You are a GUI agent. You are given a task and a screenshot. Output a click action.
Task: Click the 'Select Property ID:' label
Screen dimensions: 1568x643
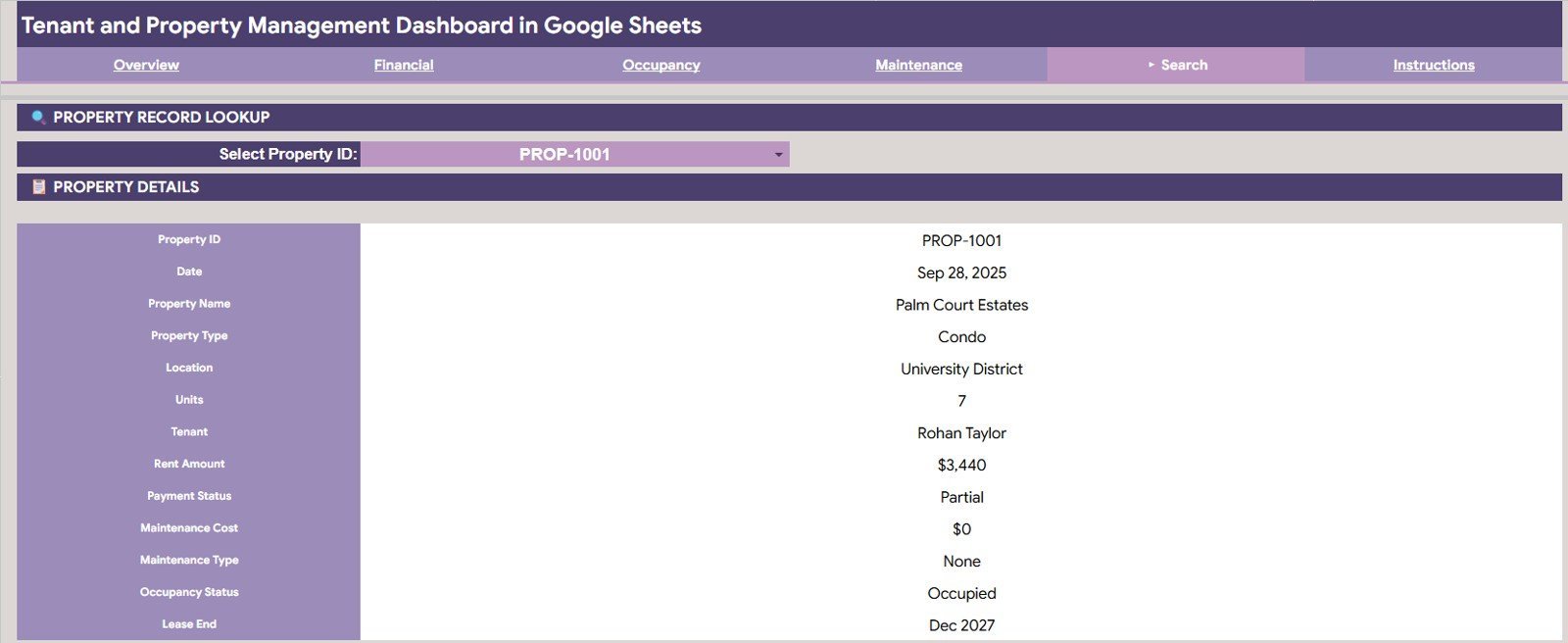pos(288,154)
